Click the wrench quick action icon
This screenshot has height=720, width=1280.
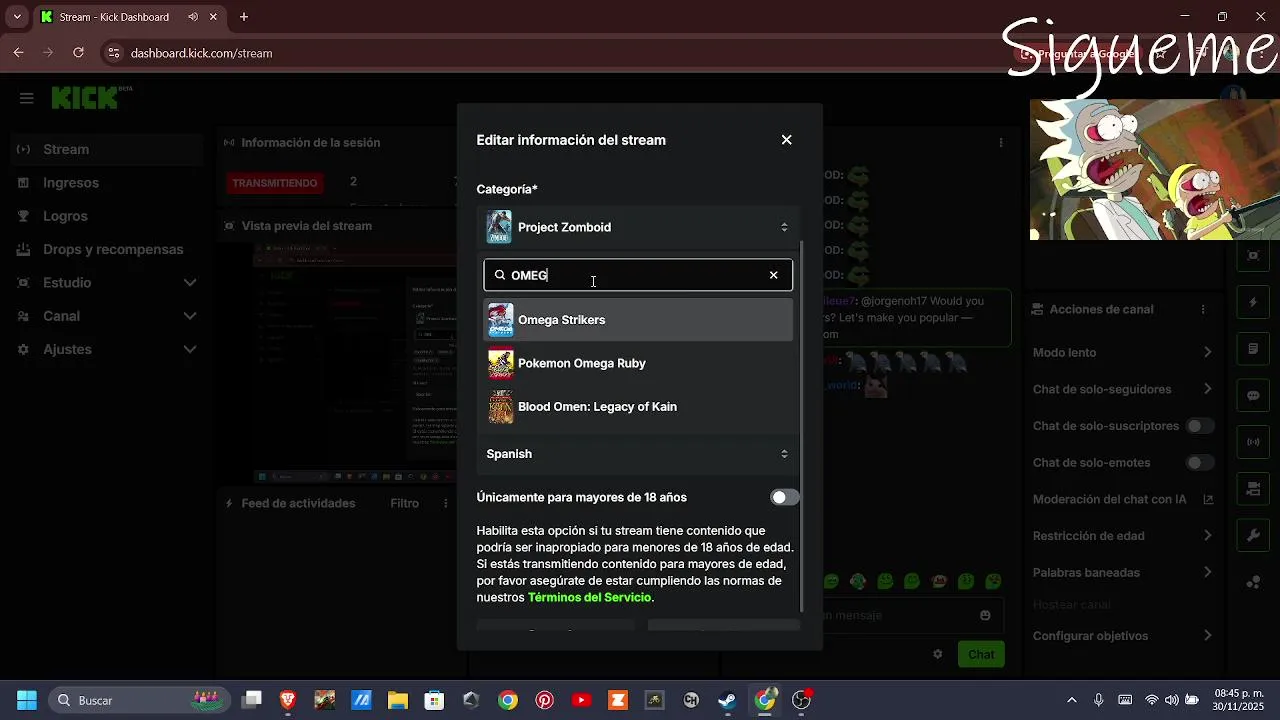[1253, 535]
